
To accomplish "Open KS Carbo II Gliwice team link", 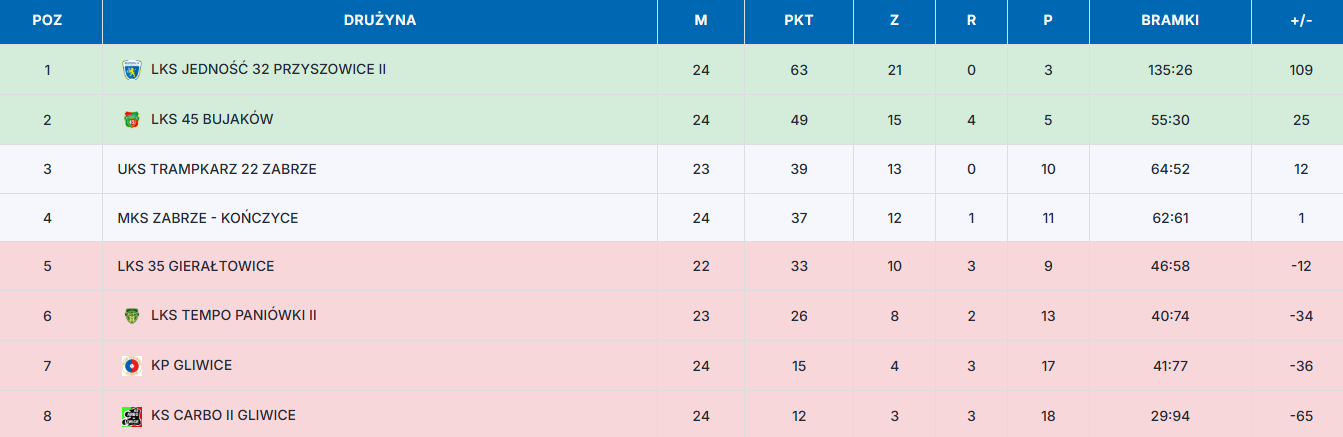I will click(x=223, y=414).
